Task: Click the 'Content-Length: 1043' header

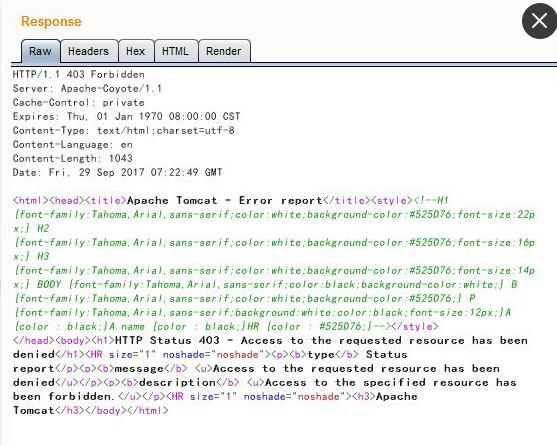Action: [x=73, y=158]
